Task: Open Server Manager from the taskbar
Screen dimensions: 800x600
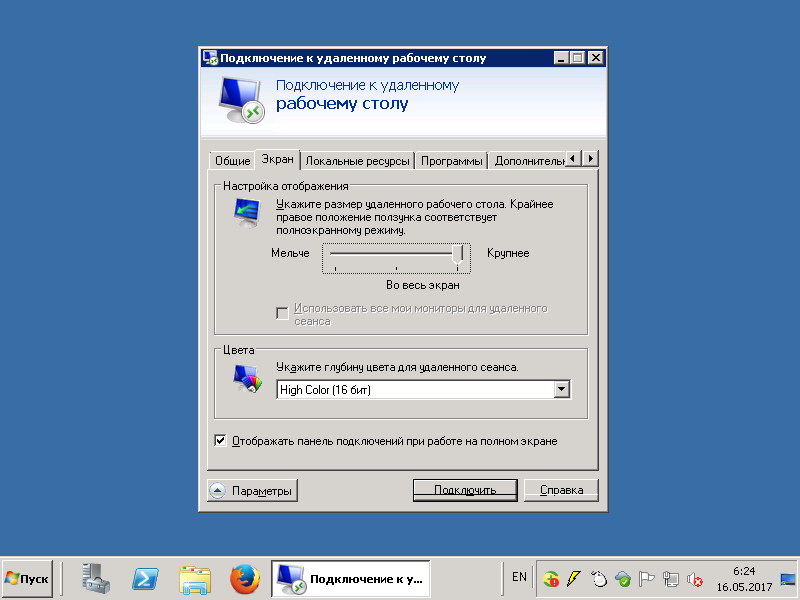Action: pyautogui.click(x=96, y=579)
